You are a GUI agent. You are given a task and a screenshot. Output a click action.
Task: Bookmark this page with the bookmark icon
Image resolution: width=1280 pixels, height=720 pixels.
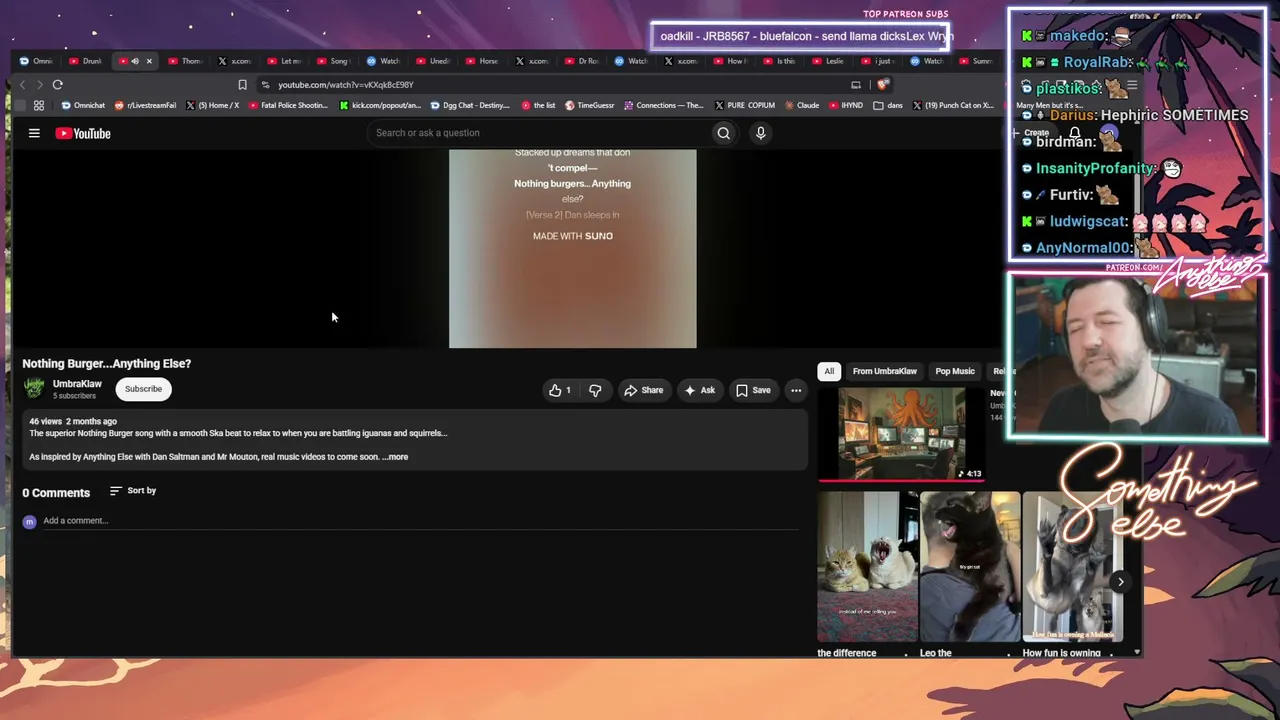(x=242, y=85)
